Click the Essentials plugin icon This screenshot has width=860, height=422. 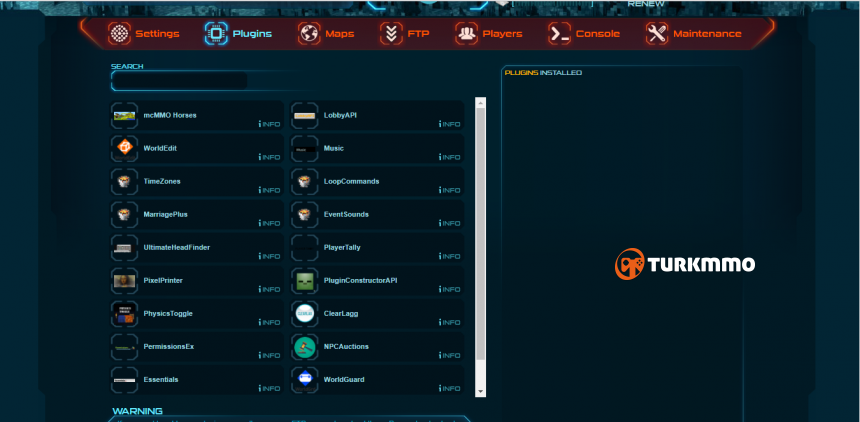pyautogui.click(x=125, y=380)
